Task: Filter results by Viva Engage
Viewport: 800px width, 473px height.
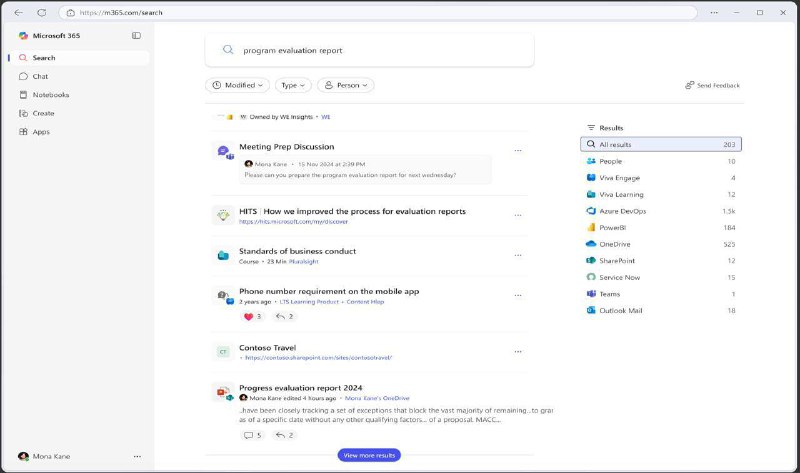Action: click(x=661, y=178)
